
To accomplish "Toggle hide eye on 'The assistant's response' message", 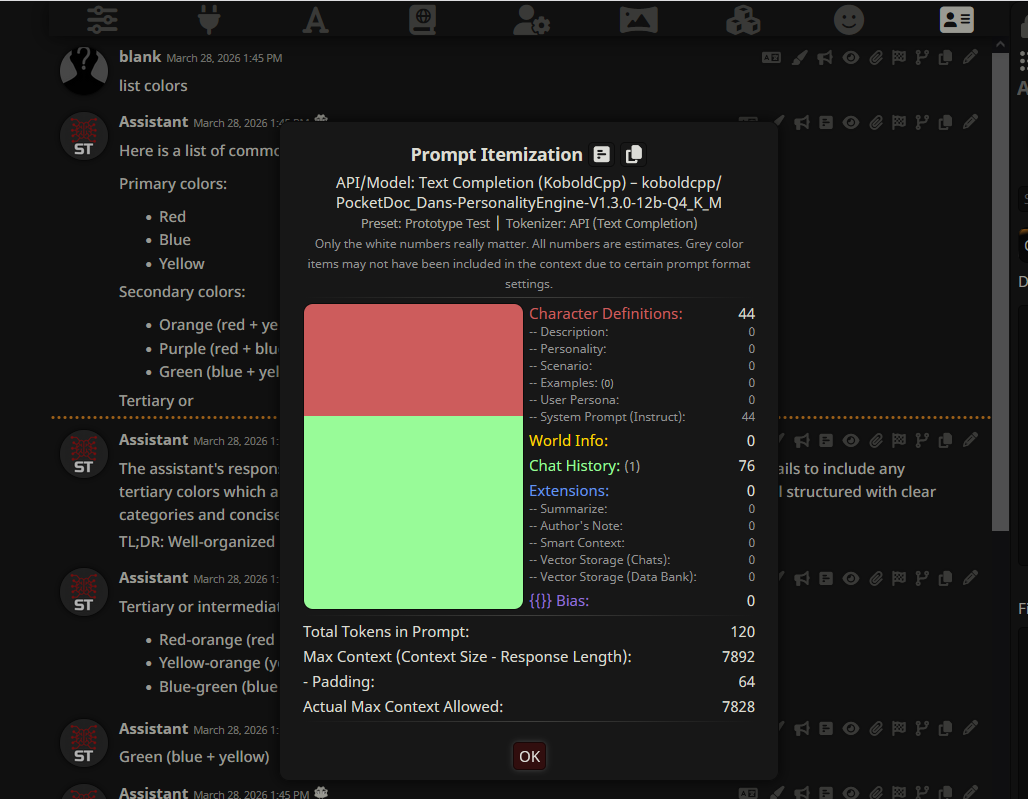I will [850, 440].
